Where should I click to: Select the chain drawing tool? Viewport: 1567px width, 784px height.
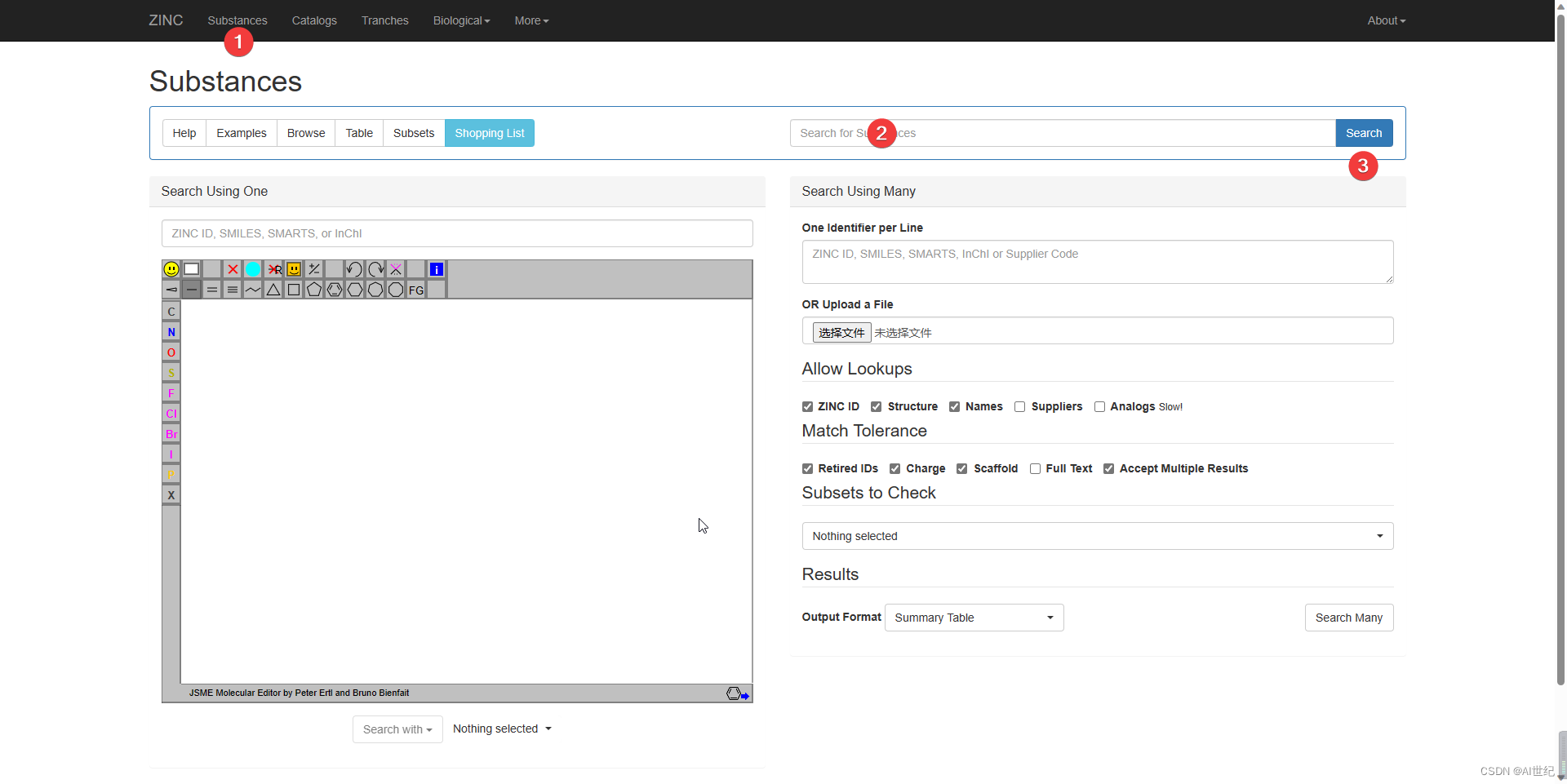pos(253,290)
